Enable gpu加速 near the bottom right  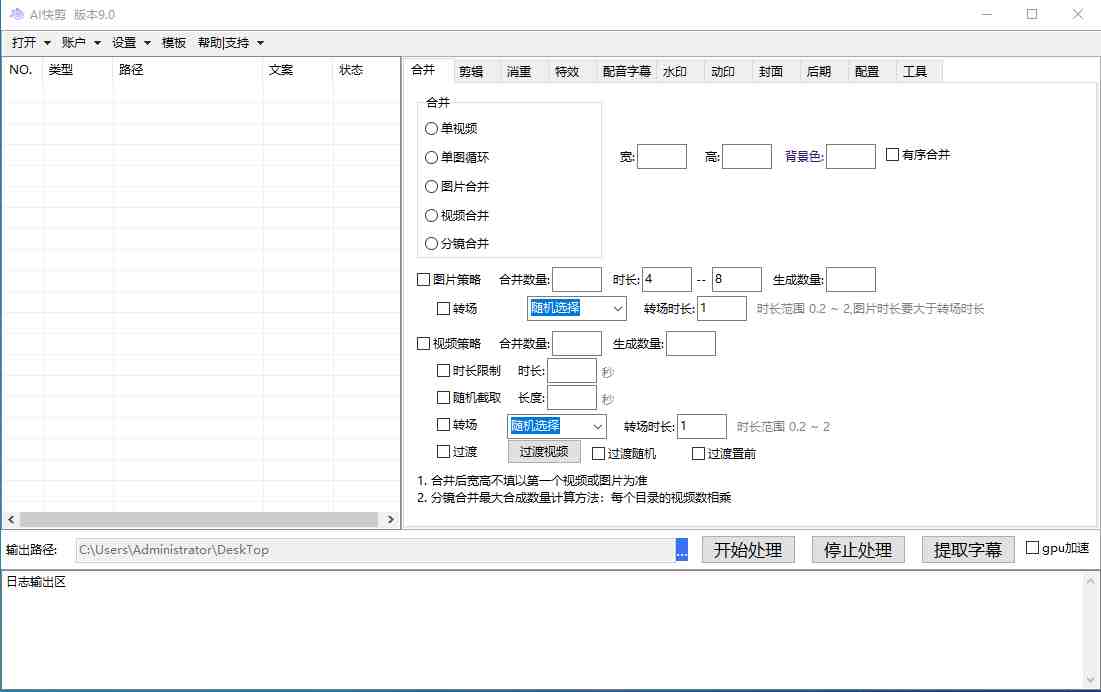(1030, 547)
